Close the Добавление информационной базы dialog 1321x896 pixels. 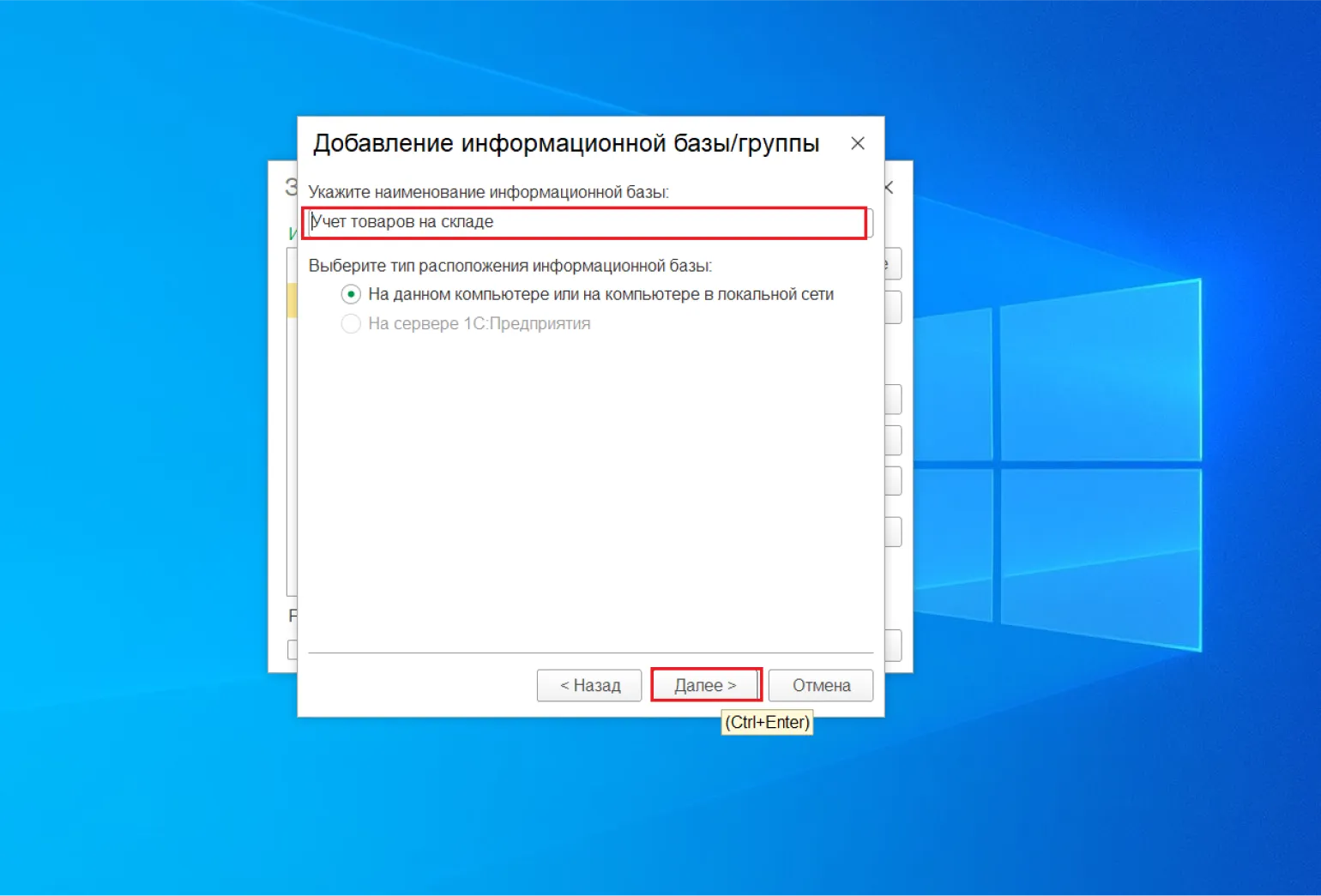pyautogui.click(x=857, y=144)
